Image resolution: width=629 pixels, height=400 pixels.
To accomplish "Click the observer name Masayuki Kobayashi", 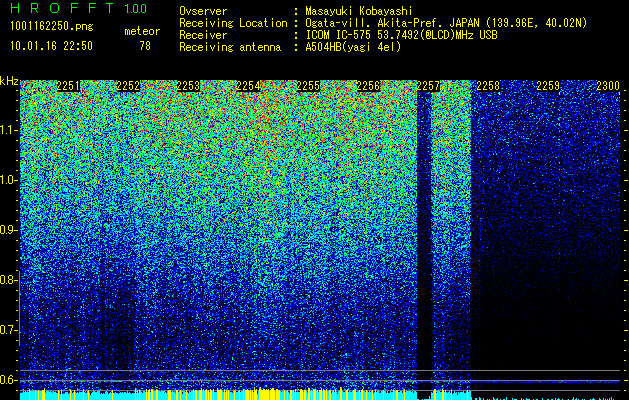I will pos(358,11).
